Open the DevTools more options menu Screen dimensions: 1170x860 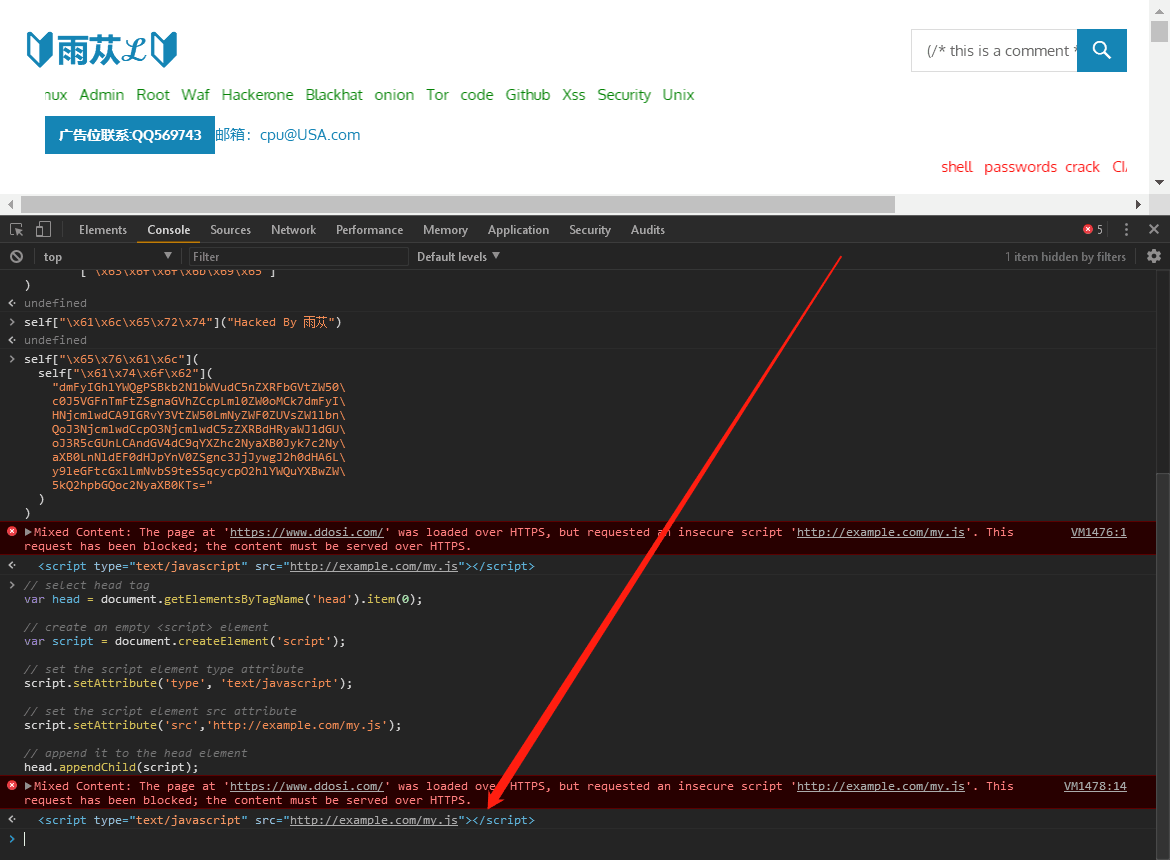pos(1126,230)
